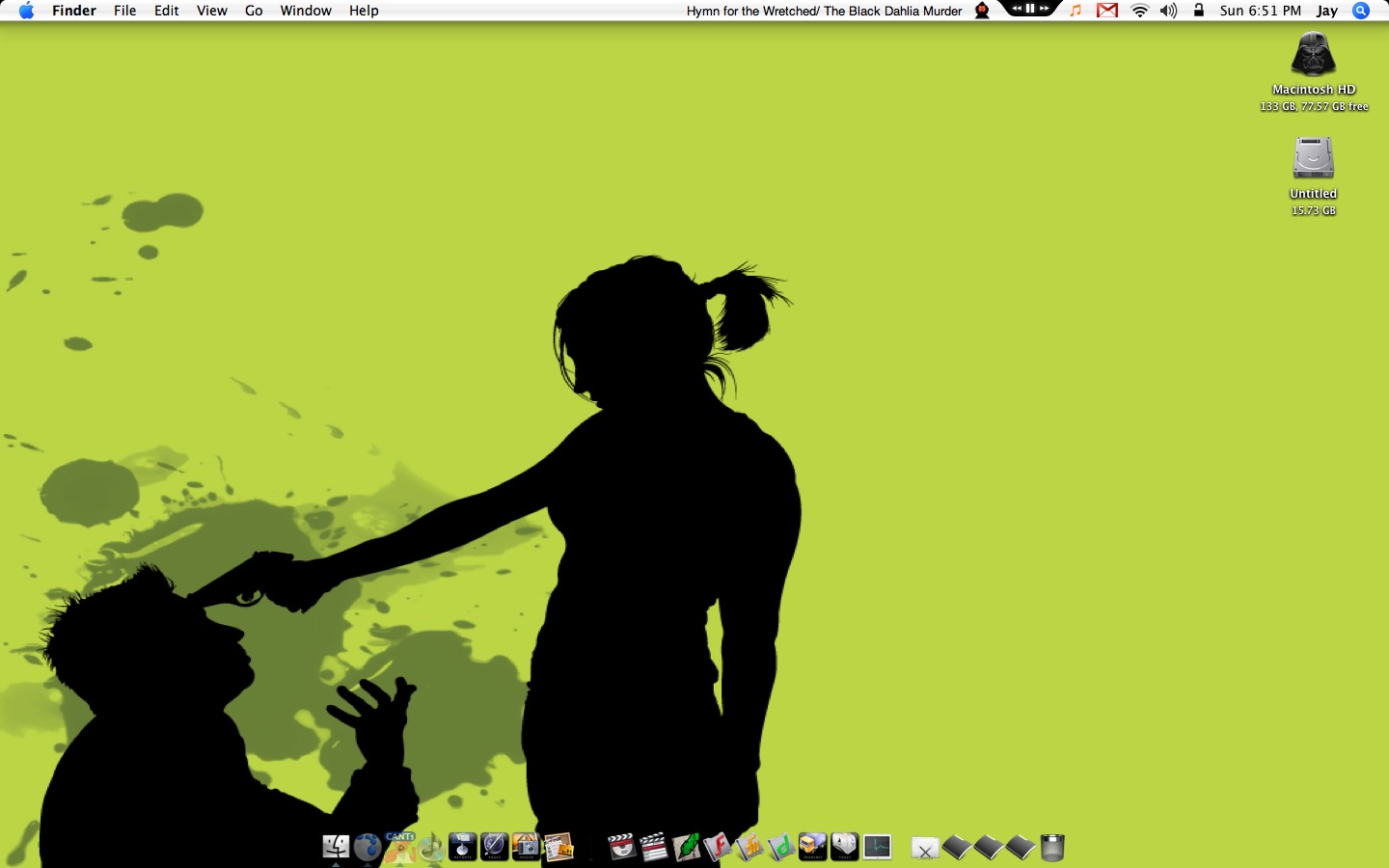Open the photo documents Preview icon in Dock
This screenshot has width=1389, height=868.
point(558,847)
